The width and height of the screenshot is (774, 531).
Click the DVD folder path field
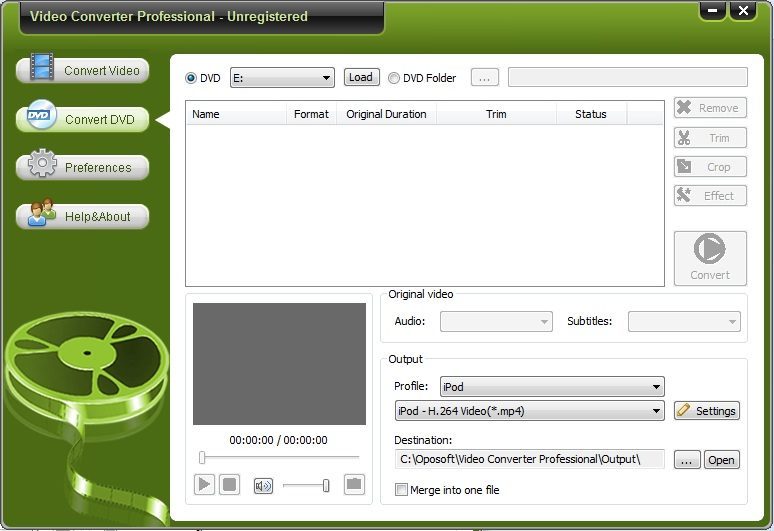[x=628, y=77]
